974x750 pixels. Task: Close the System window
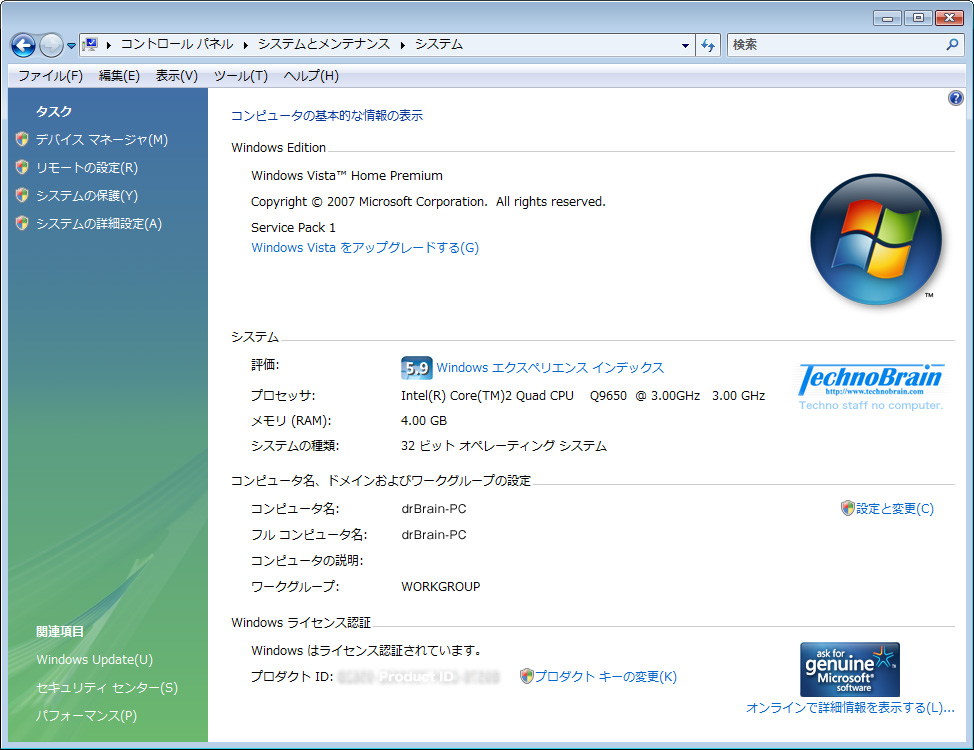pyautogui.click(x=949, y=18)
